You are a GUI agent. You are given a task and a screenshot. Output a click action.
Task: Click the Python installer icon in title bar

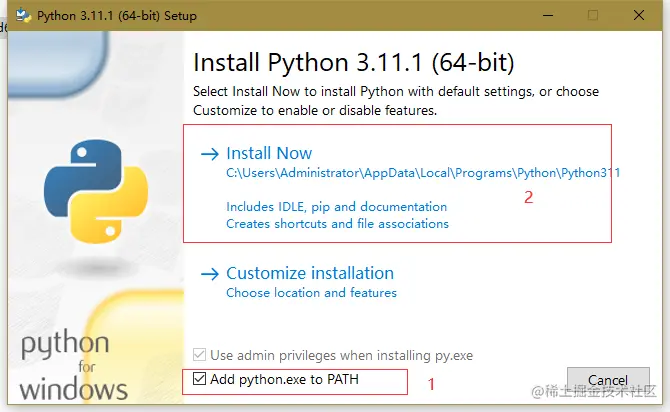click(x=24, y=15)
